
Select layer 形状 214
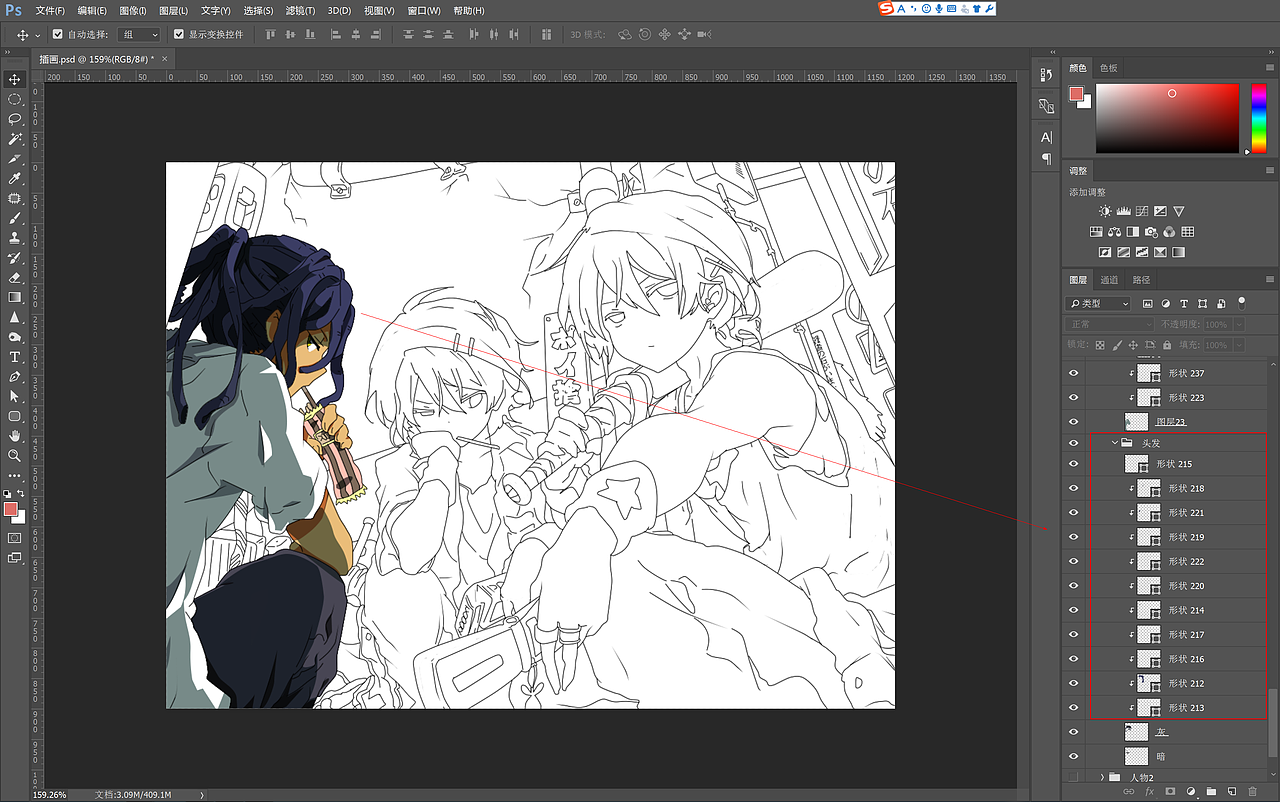pos(1177,610)
